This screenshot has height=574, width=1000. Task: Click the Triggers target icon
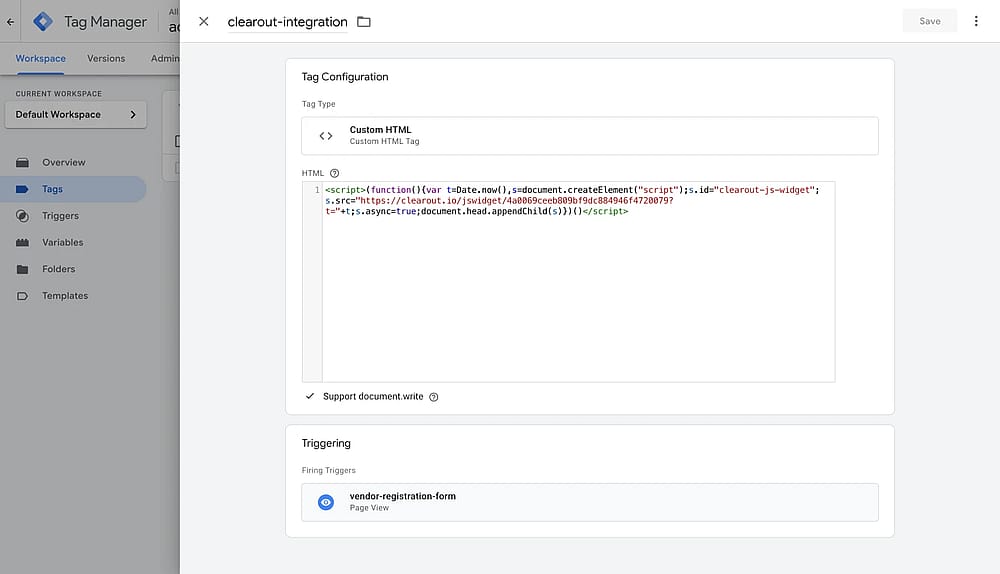22,216
